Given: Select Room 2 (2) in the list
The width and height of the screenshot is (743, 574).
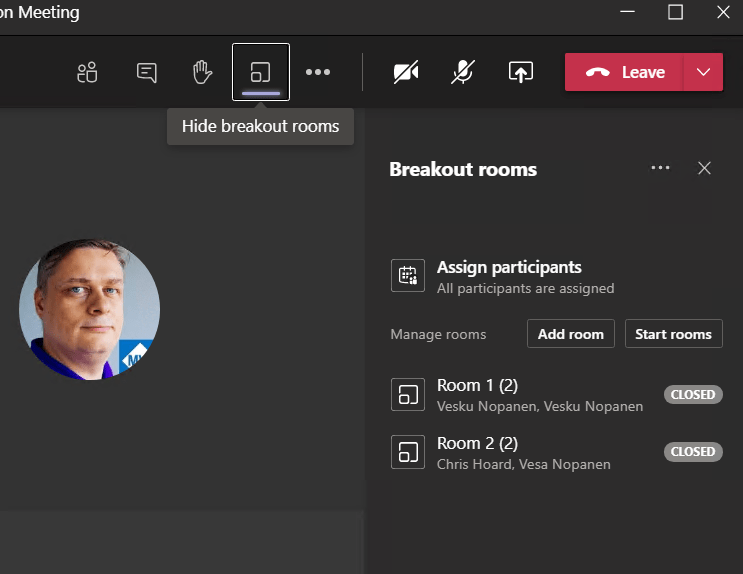Looking at the screenshot, I should [x=477, y=443].
